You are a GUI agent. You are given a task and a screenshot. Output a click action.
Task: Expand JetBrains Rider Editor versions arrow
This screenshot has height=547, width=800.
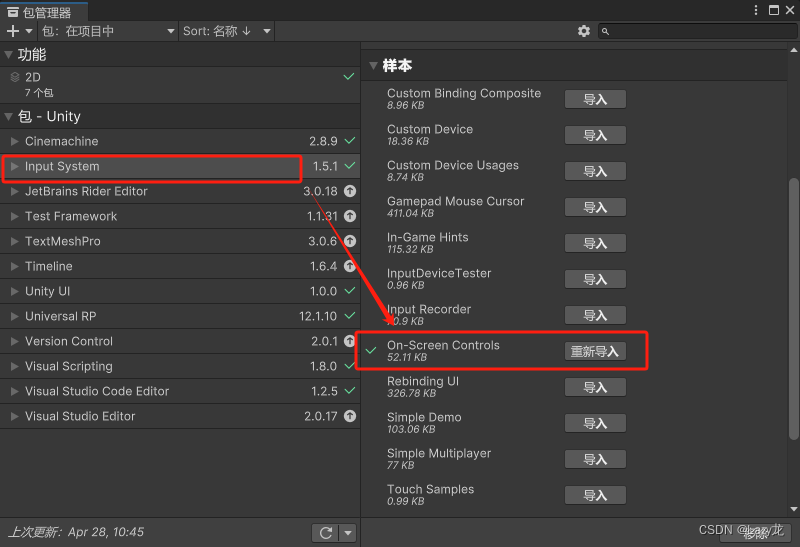pyautogui.click(x=15, y=191)
